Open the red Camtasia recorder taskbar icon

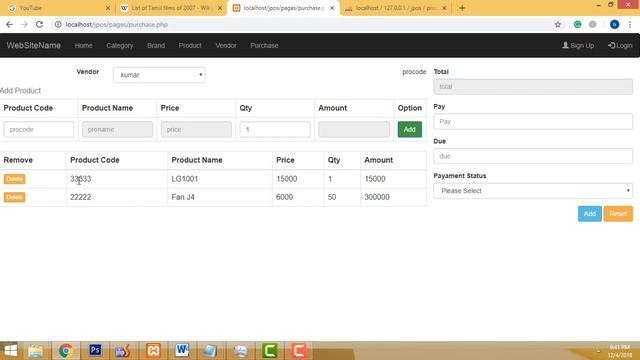pyautogui.click(x=298, y=350)
